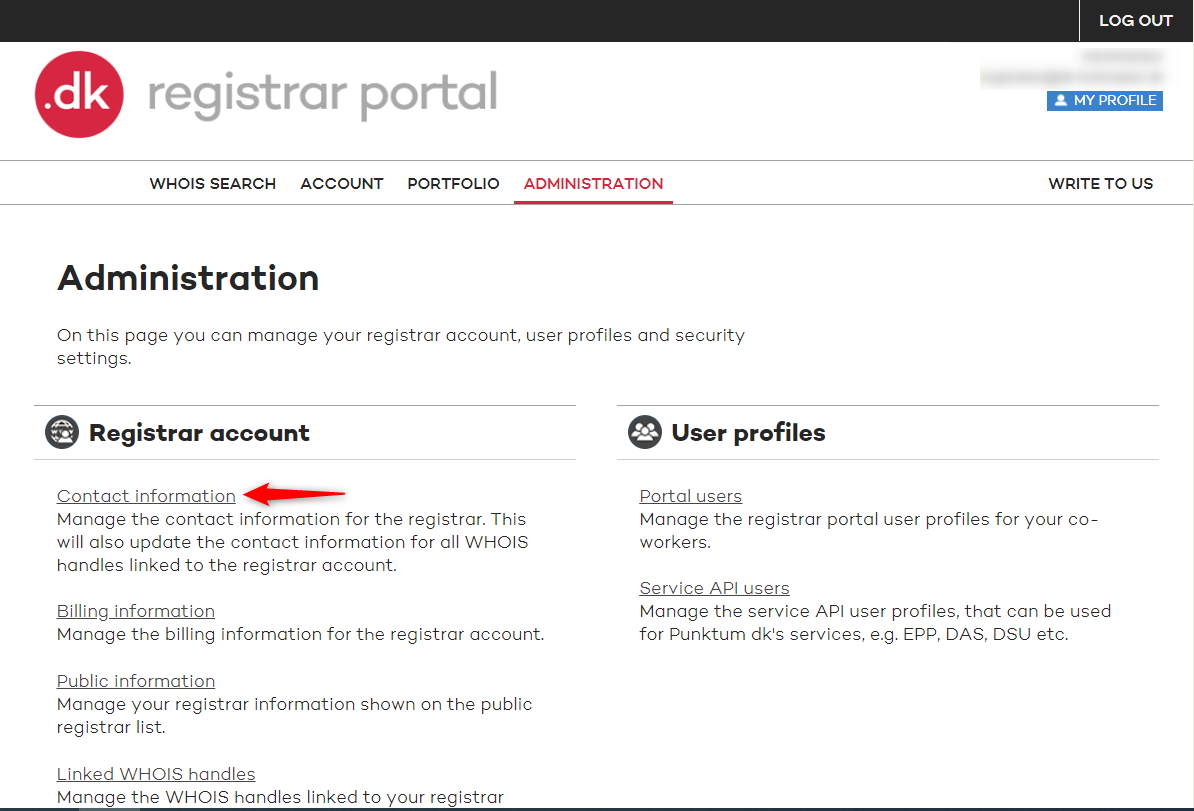Open the PORTFOLIO section

pos(453,183)
